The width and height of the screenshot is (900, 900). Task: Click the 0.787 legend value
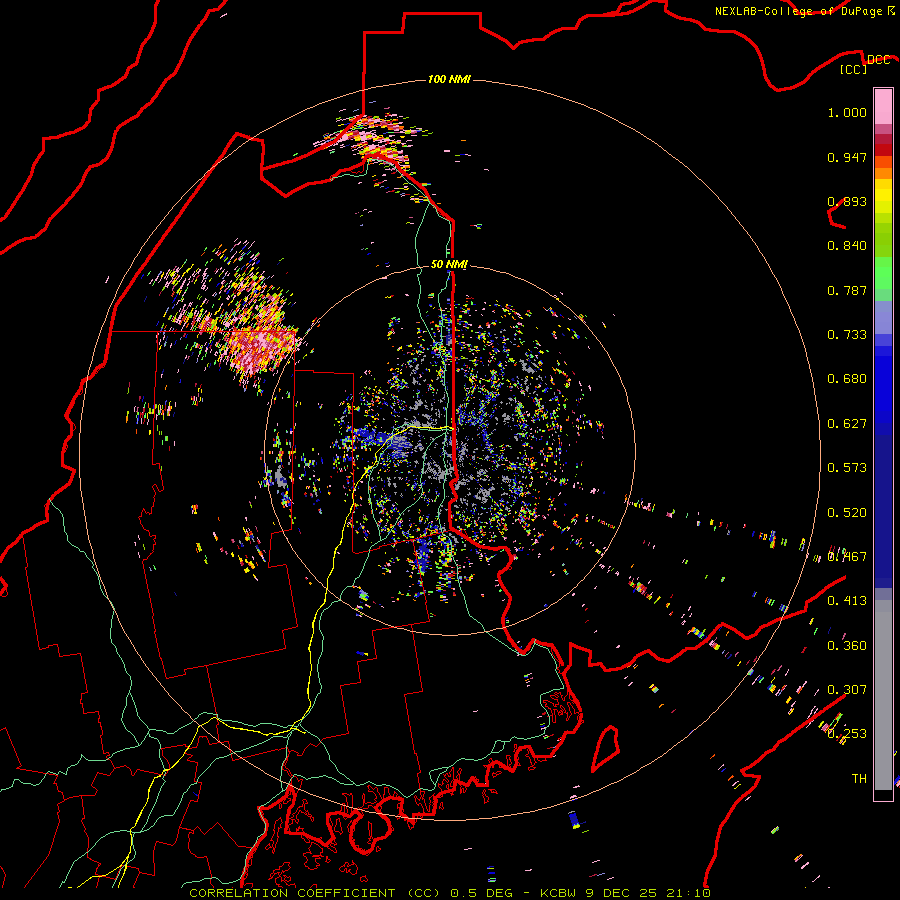(847, 290)
